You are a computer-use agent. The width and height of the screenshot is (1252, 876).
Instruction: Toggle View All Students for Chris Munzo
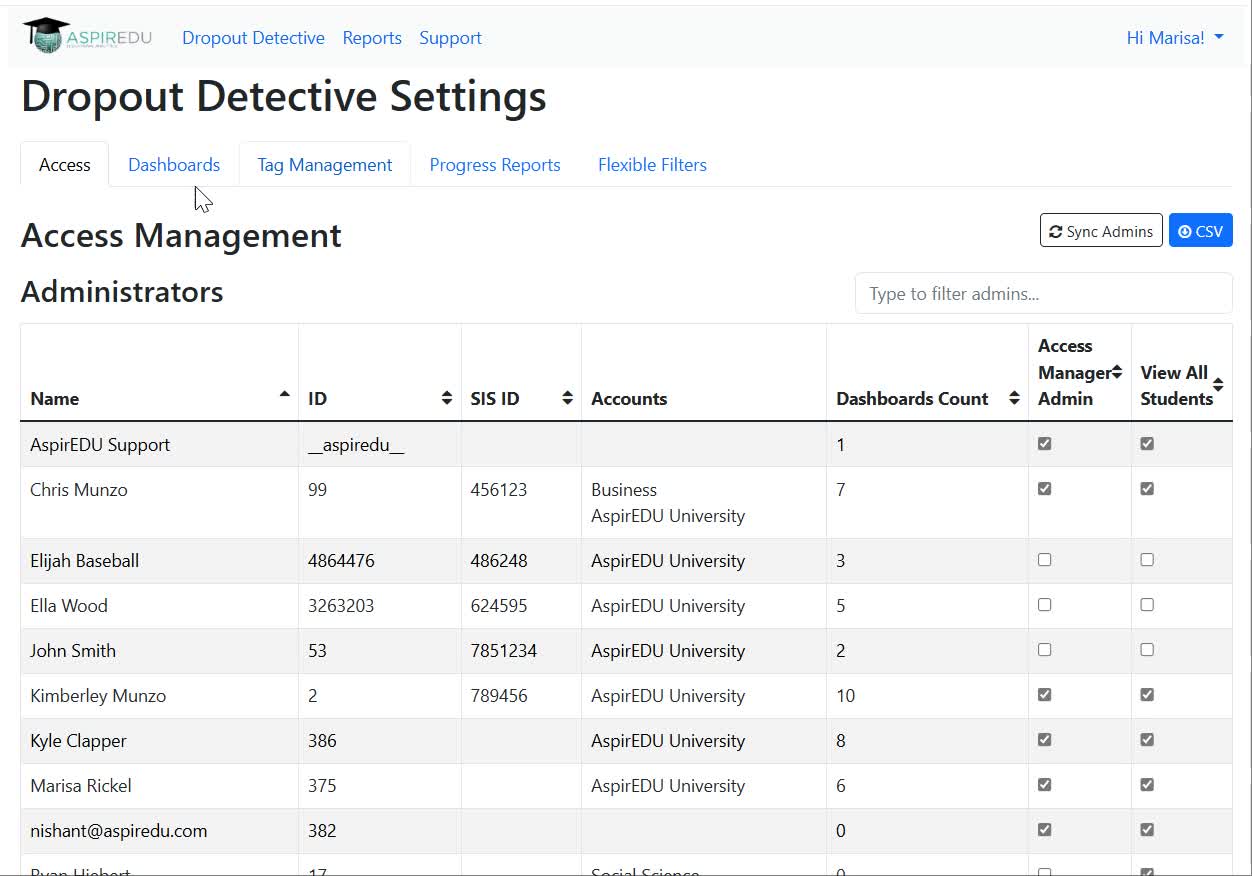1147,489
